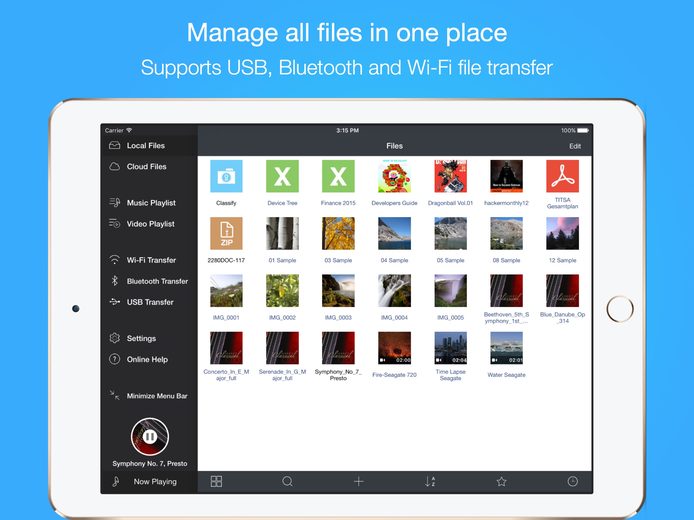Play the Fire-Seagate 720 video
The height and width of the screenshot is (520, 694).
394,348
